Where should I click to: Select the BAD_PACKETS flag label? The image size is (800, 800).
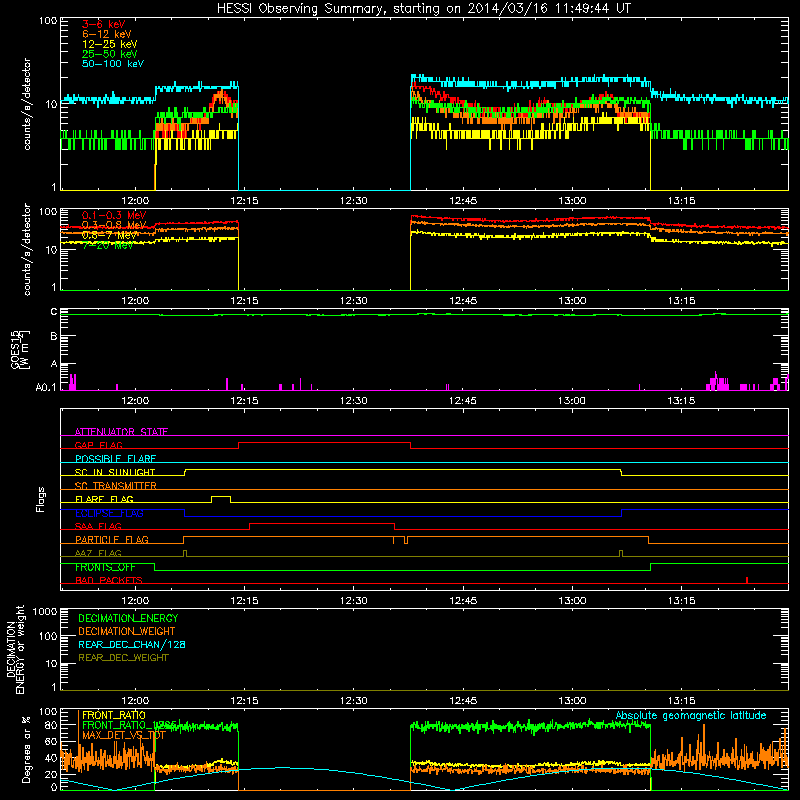coord(109,580)
